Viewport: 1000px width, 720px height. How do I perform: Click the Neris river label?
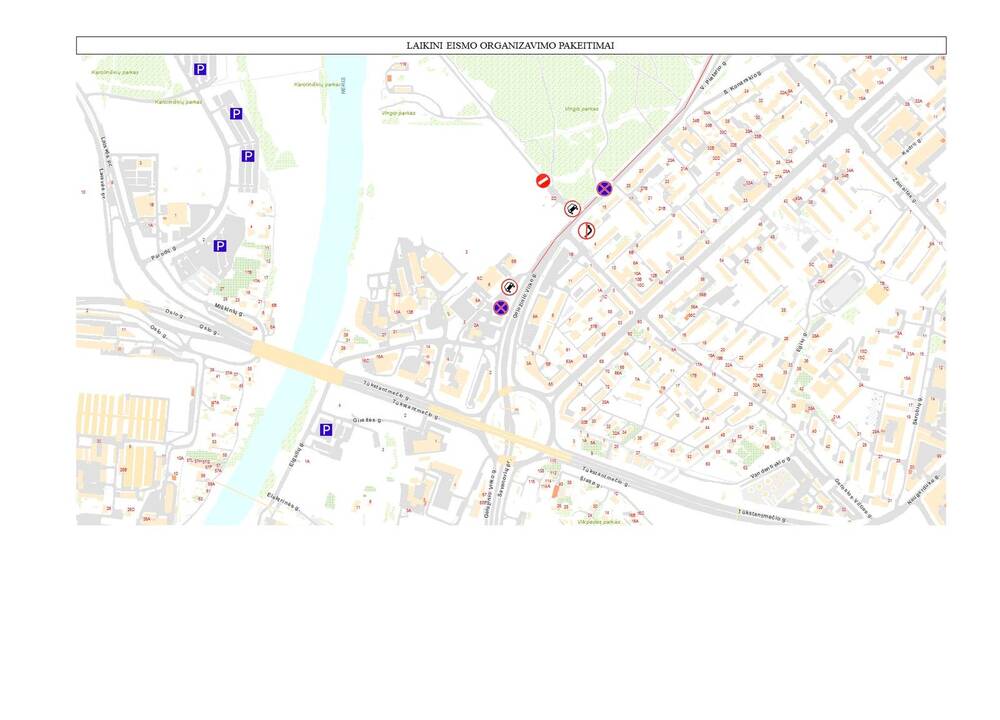pyautogui.click(x=343, y=85)
